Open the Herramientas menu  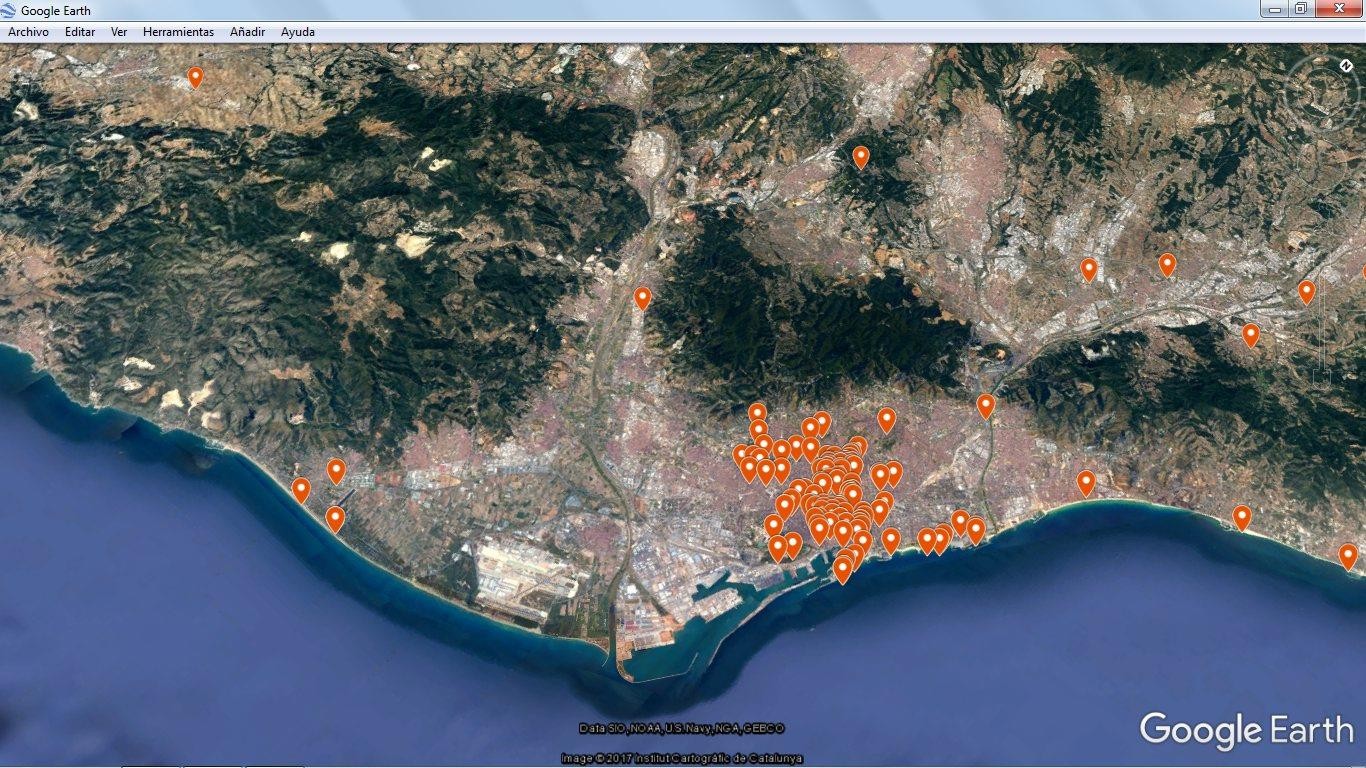coord(178,32)
